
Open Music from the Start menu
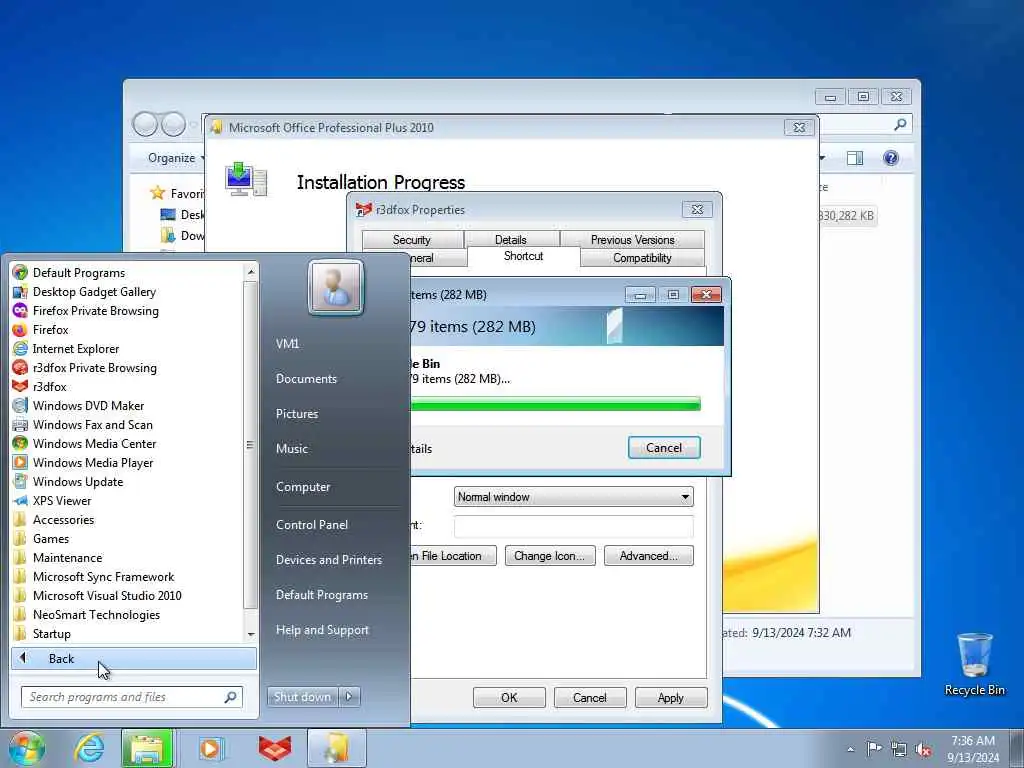[292, 449]
